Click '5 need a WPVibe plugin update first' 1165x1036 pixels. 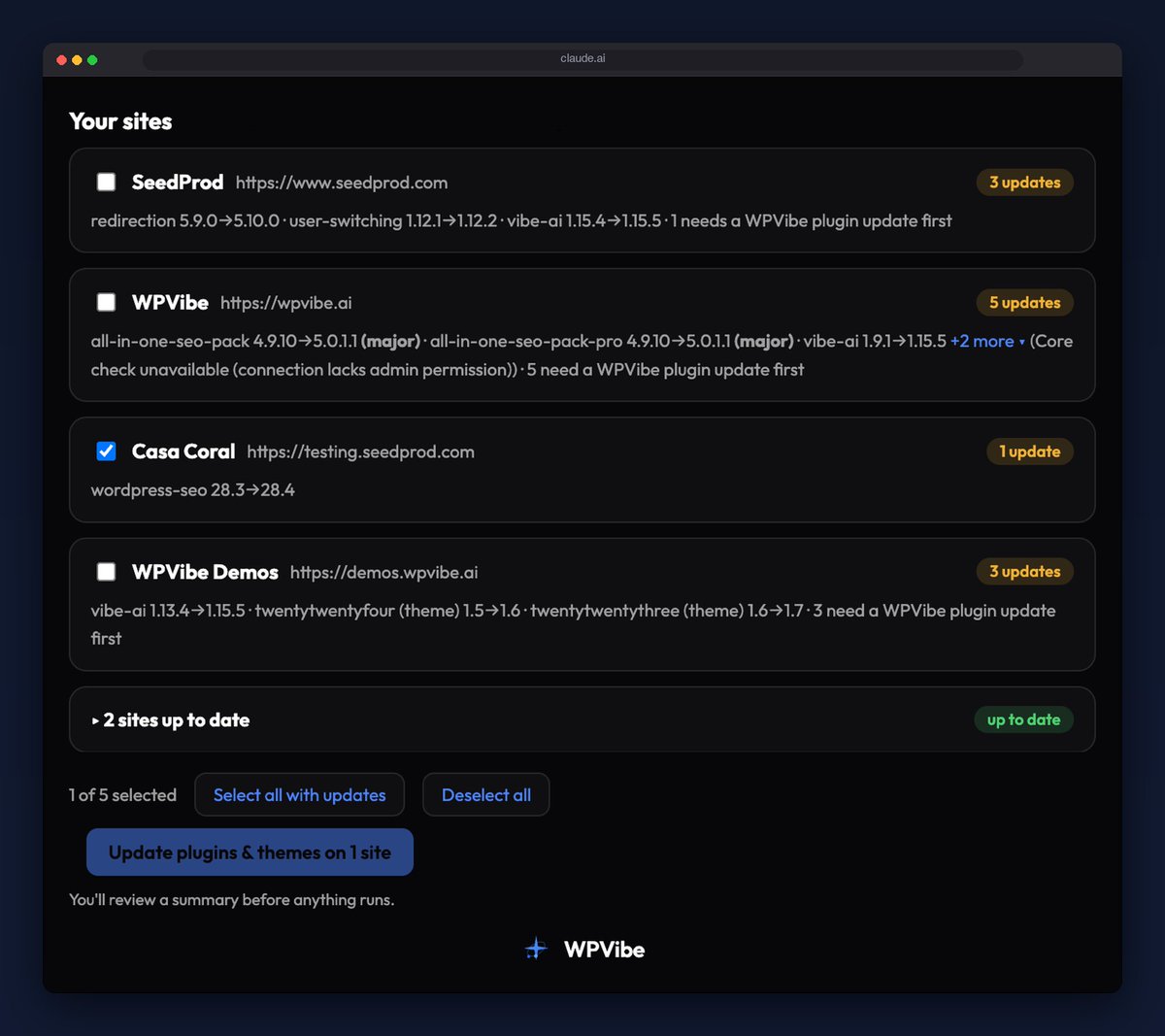[665, 369]
